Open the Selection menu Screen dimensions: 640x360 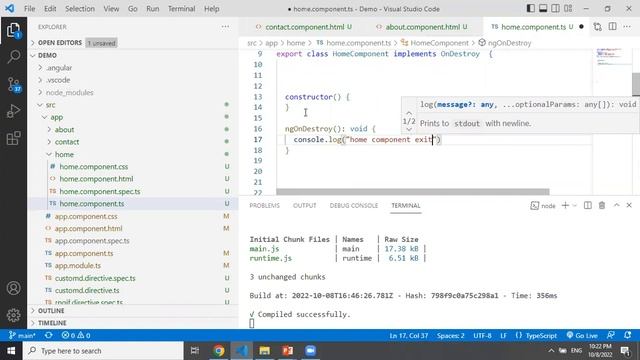click(80, 9)
